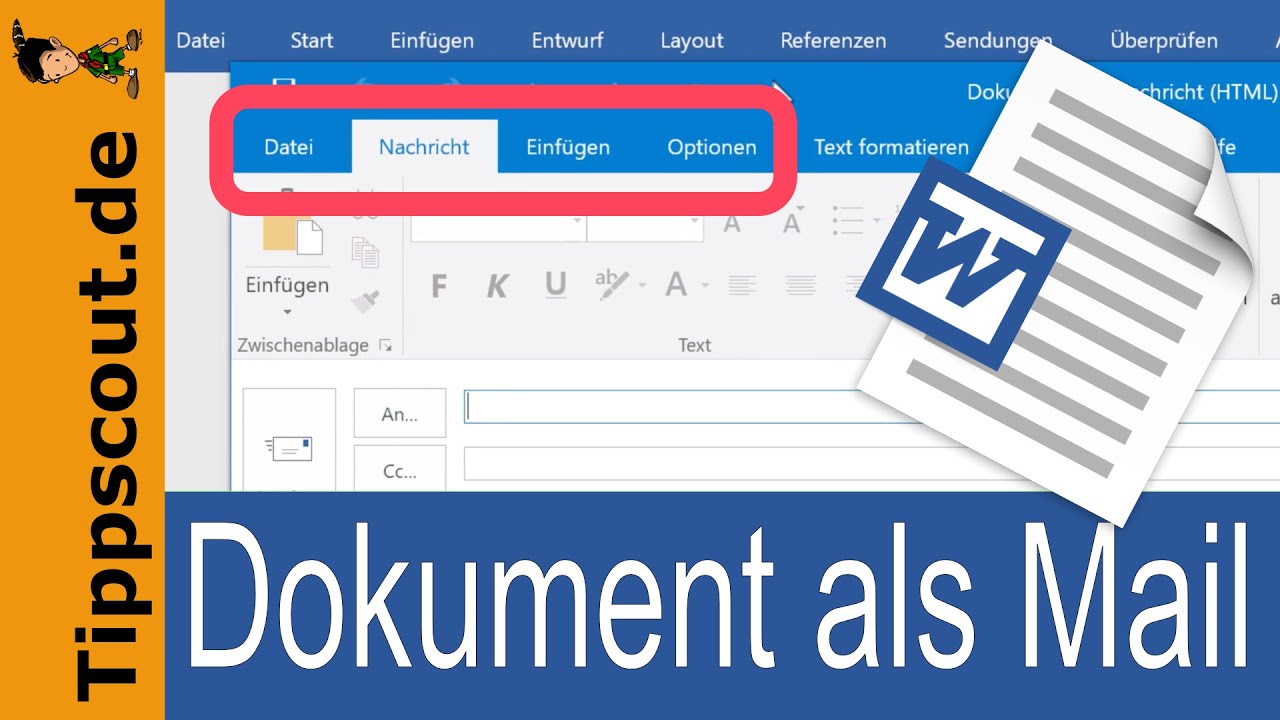Open the font size combo box
This screenshot has height=720, width=1280.
coord(645,227)
